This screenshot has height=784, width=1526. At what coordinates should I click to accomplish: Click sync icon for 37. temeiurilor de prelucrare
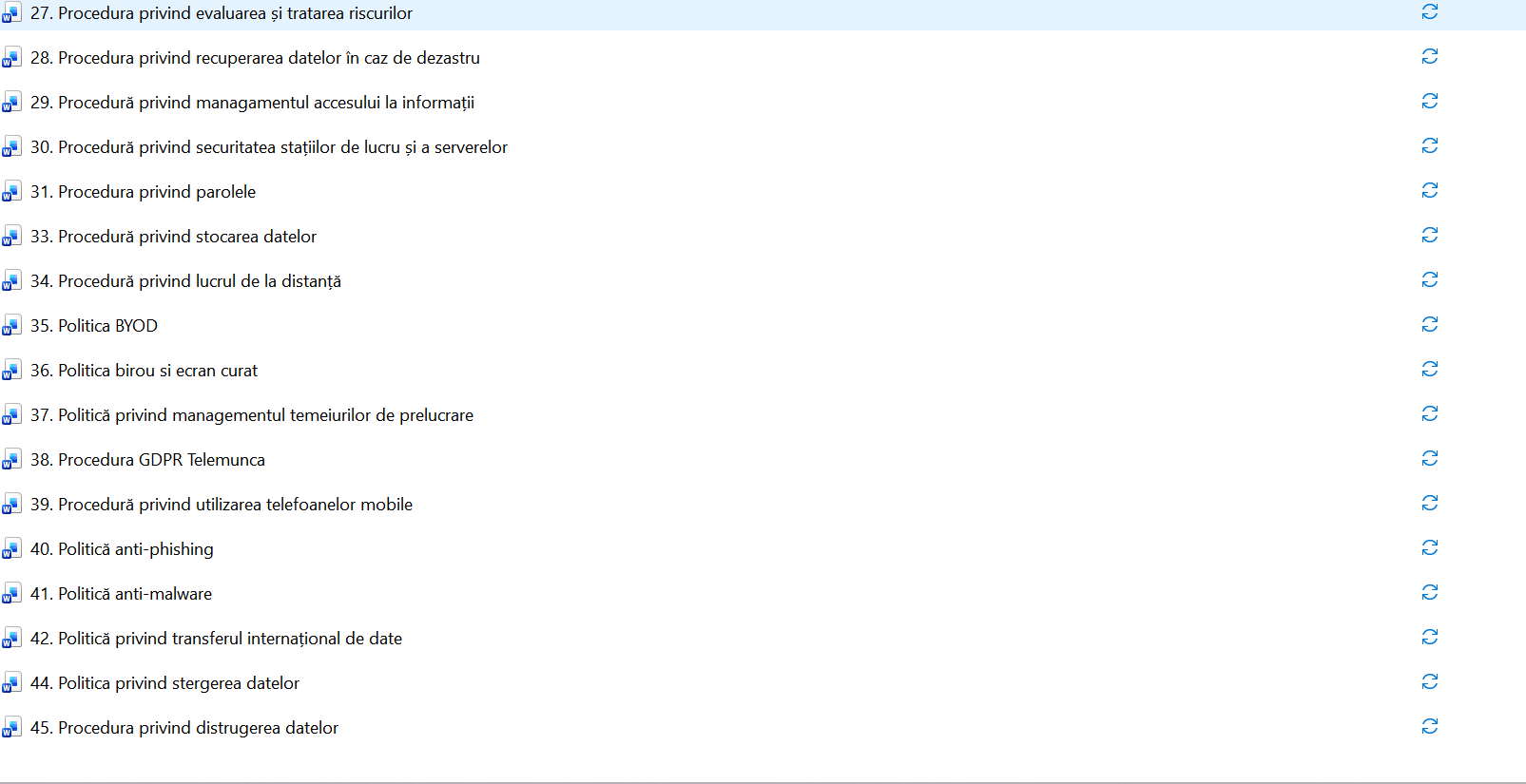[x=1429, y=413]
